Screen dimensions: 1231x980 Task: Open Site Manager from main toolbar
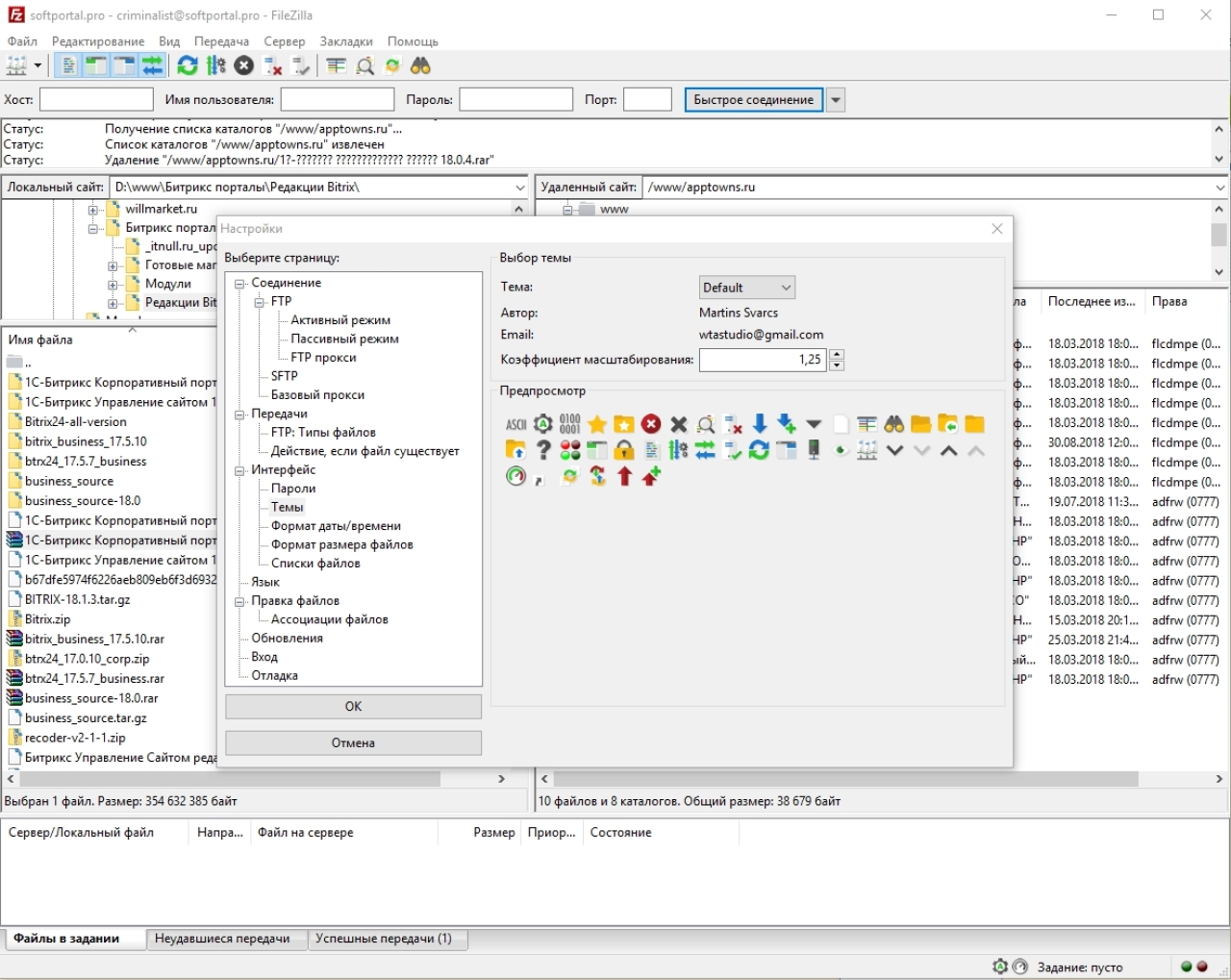[x=16, y=65]
